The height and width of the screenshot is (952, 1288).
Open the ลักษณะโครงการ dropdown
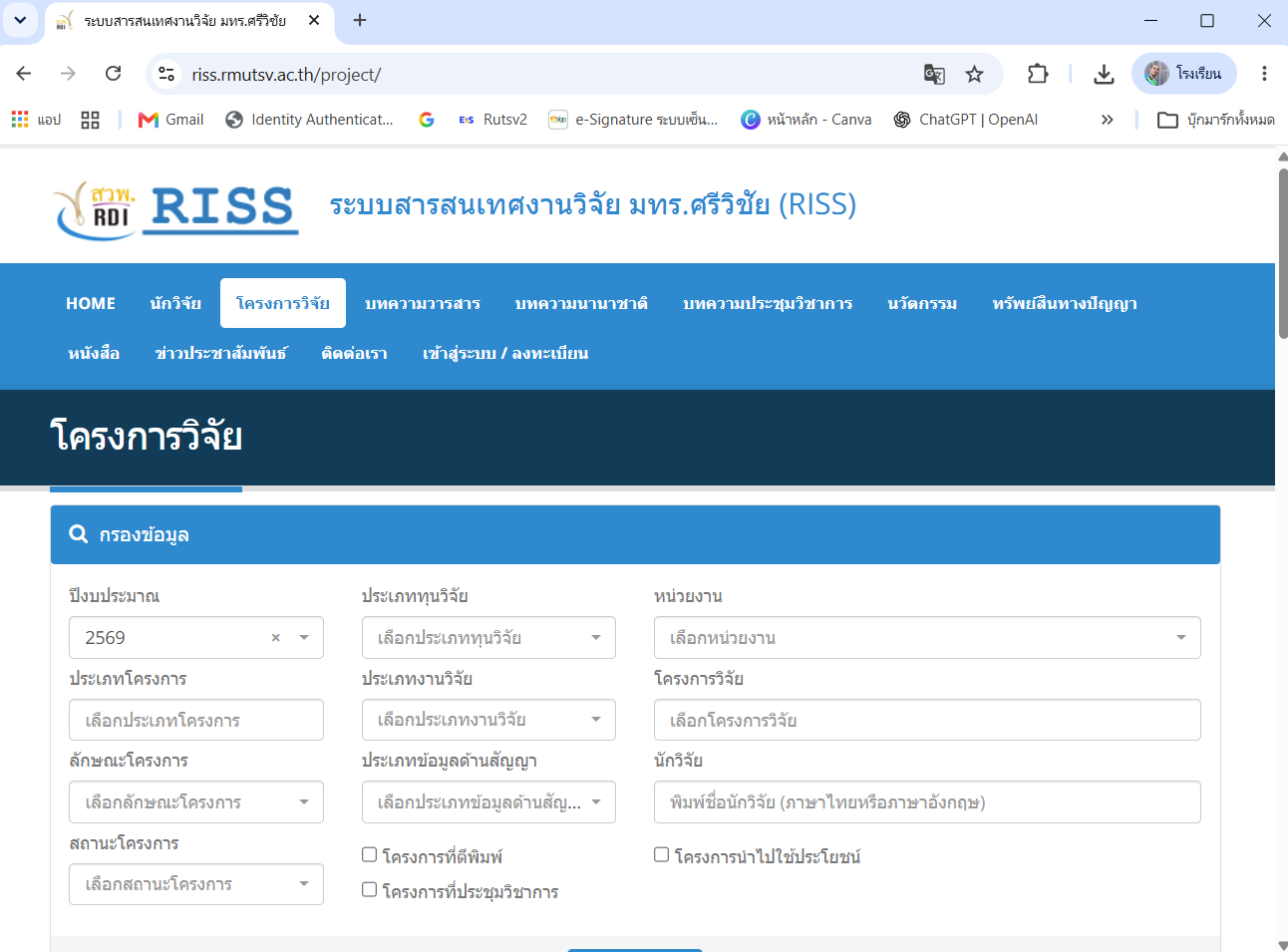click(196, 802)
